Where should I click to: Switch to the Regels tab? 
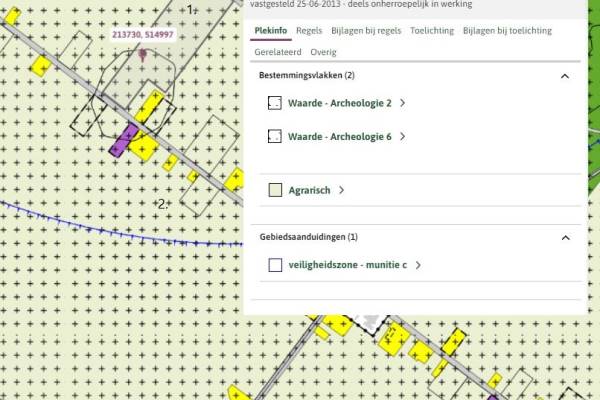pyautogui.click(x=309, y=31)
